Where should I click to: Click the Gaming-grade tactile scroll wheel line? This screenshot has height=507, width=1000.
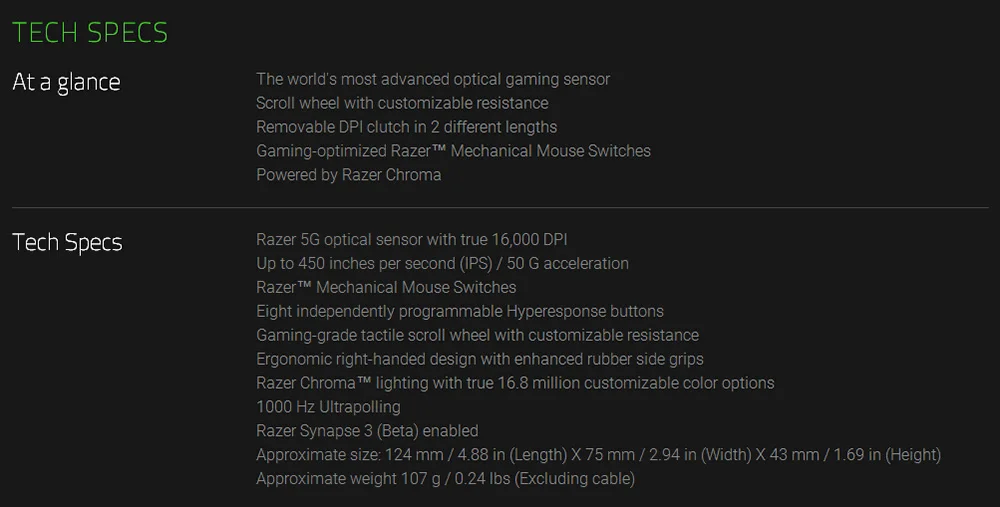pyautogui.click(x=478, y=335)
